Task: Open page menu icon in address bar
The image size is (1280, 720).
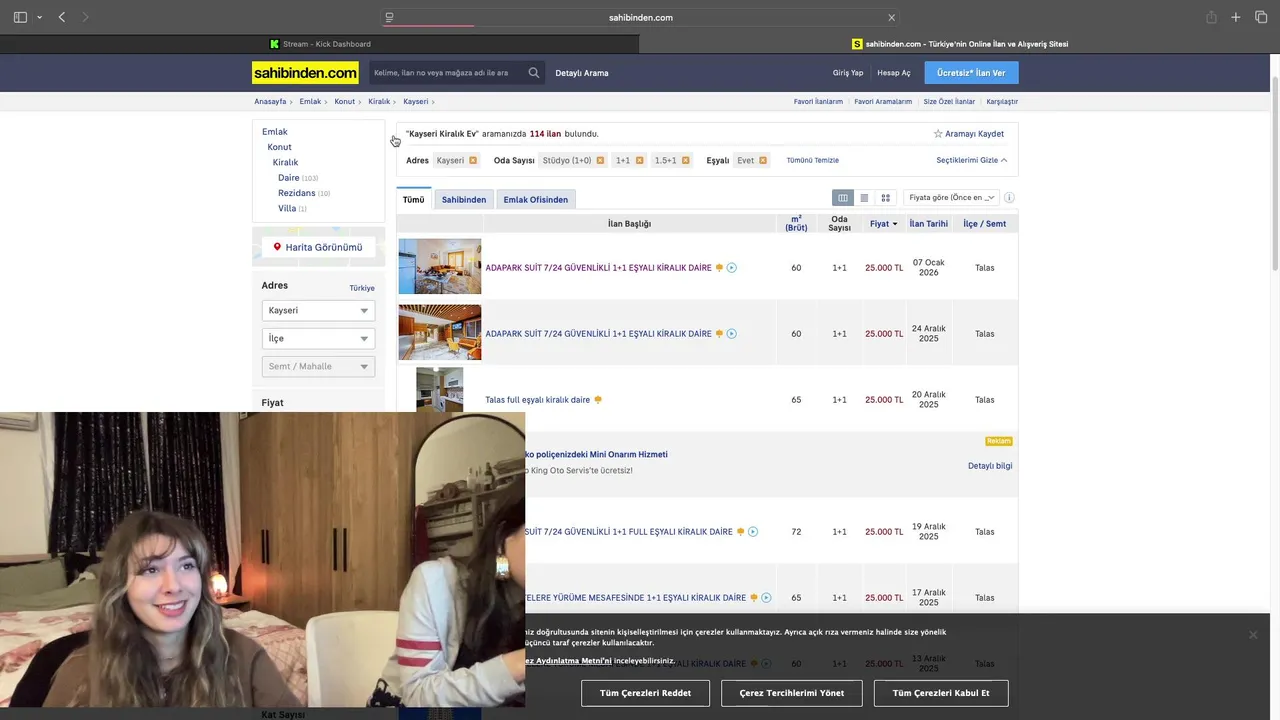Action: 389,17
